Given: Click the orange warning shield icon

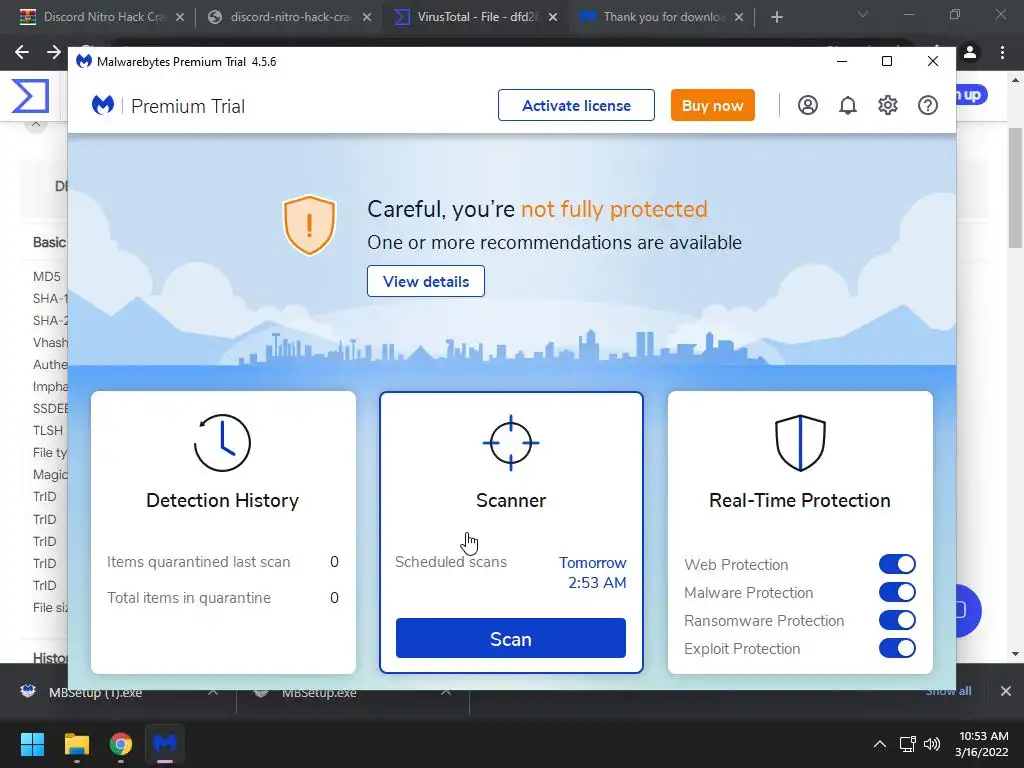Looking at the screenshot, I should coord(309,225).
